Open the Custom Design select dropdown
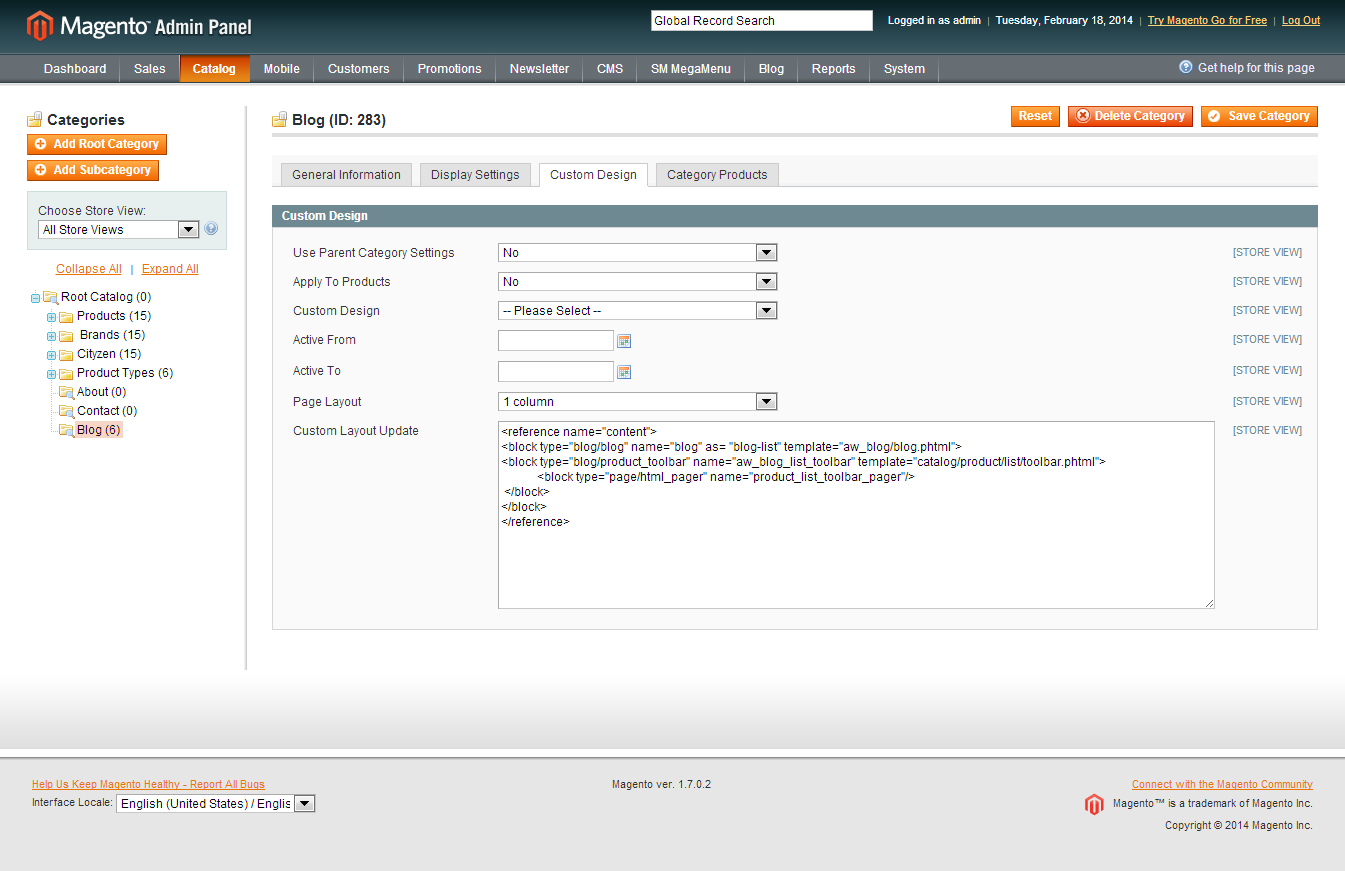Viewport: 1345px width, 871px height. coord(637,311)
